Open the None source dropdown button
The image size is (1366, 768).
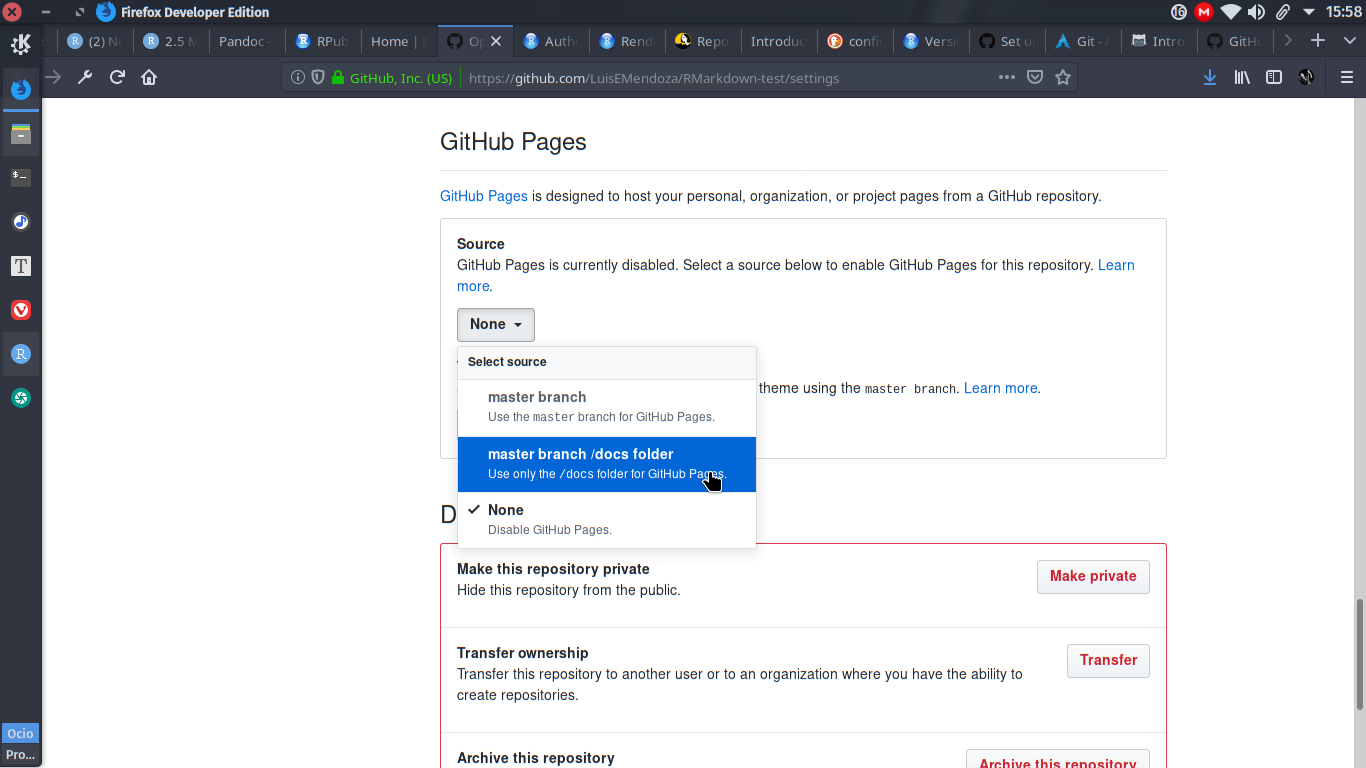pyautogui.click(x=496, y=324)
